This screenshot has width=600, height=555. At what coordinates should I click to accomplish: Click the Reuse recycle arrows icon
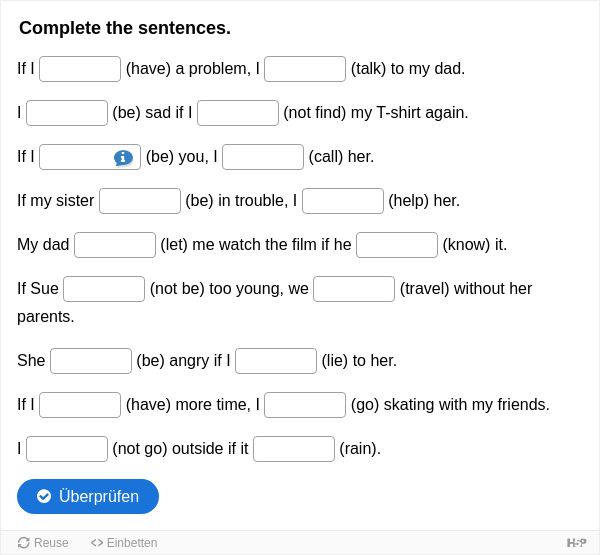coord(24,542)
